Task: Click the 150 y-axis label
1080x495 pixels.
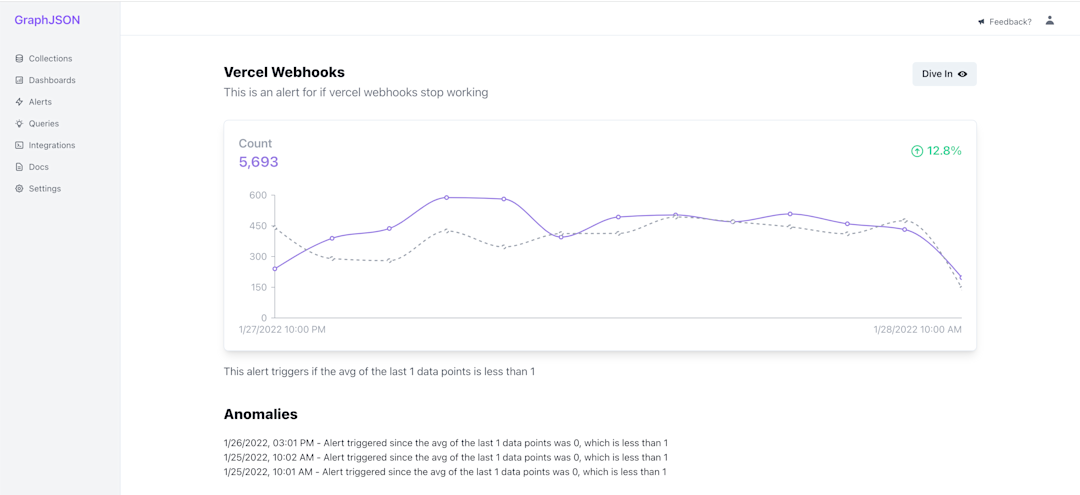Action: [x=258, y=287]
